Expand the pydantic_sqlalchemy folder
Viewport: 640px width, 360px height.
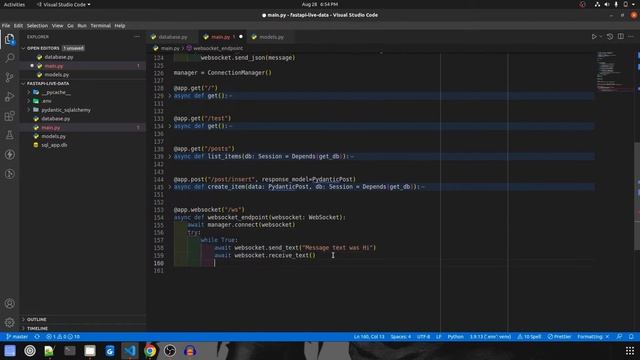[x=29, y=110]
